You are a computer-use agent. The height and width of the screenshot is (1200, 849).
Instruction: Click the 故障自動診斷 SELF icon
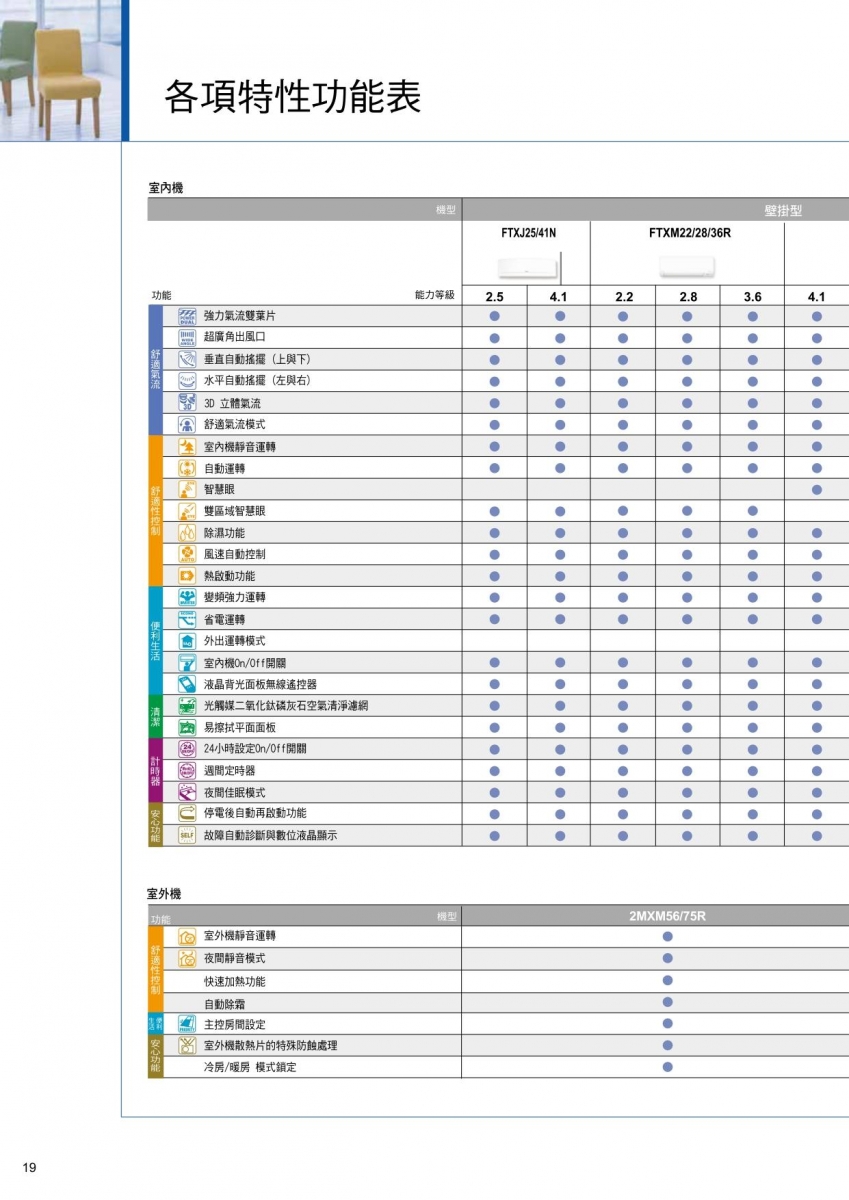[x=187, y=835]
